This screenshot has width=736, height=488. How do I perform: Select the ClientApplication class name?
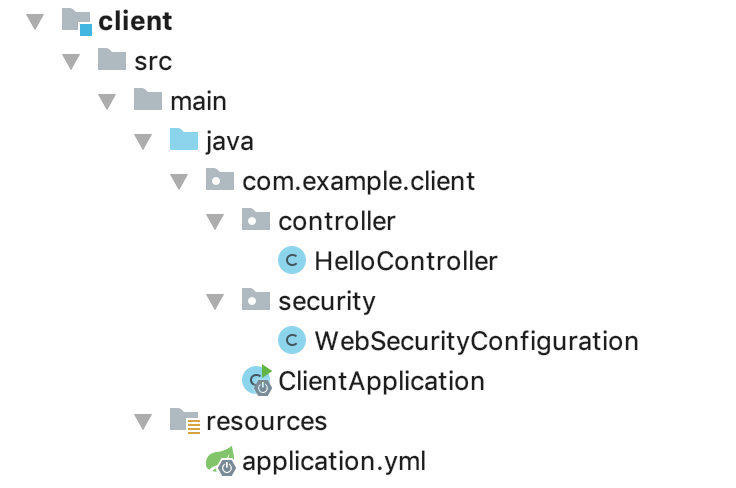point(381,381)
